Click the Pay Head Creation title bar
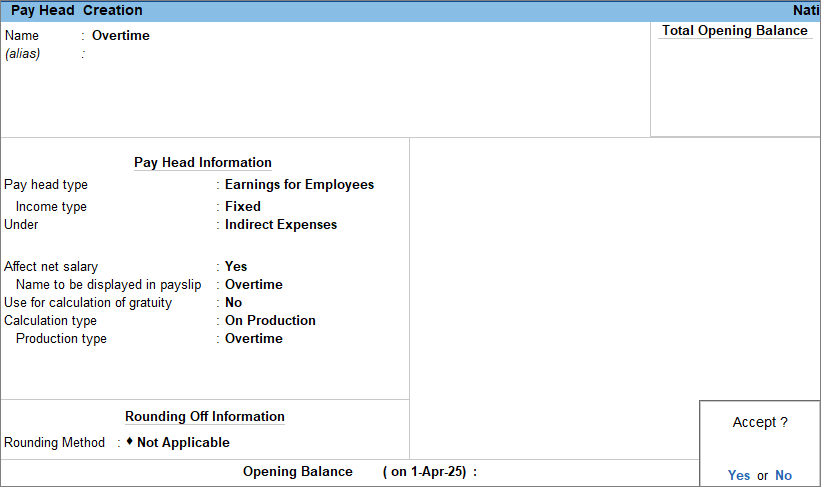The height and width of the screenshot is (487, 821). [x=77, y=10]
